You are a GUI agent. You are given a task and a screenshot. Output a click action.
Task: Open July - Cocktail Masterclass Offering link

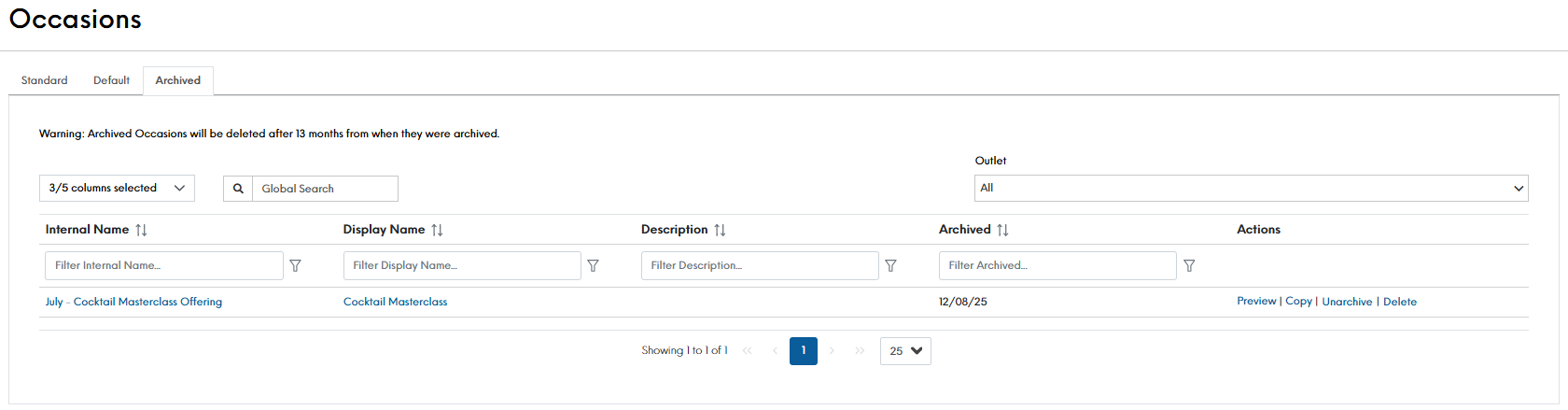[x=133, y=302]
